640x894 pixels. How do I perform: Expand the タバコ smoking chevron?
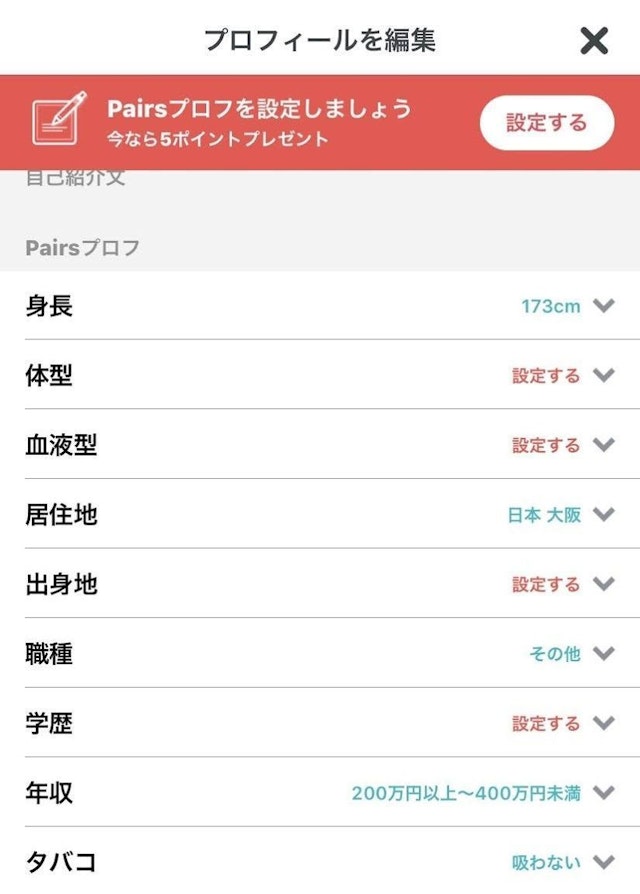(x=603, y=862)
